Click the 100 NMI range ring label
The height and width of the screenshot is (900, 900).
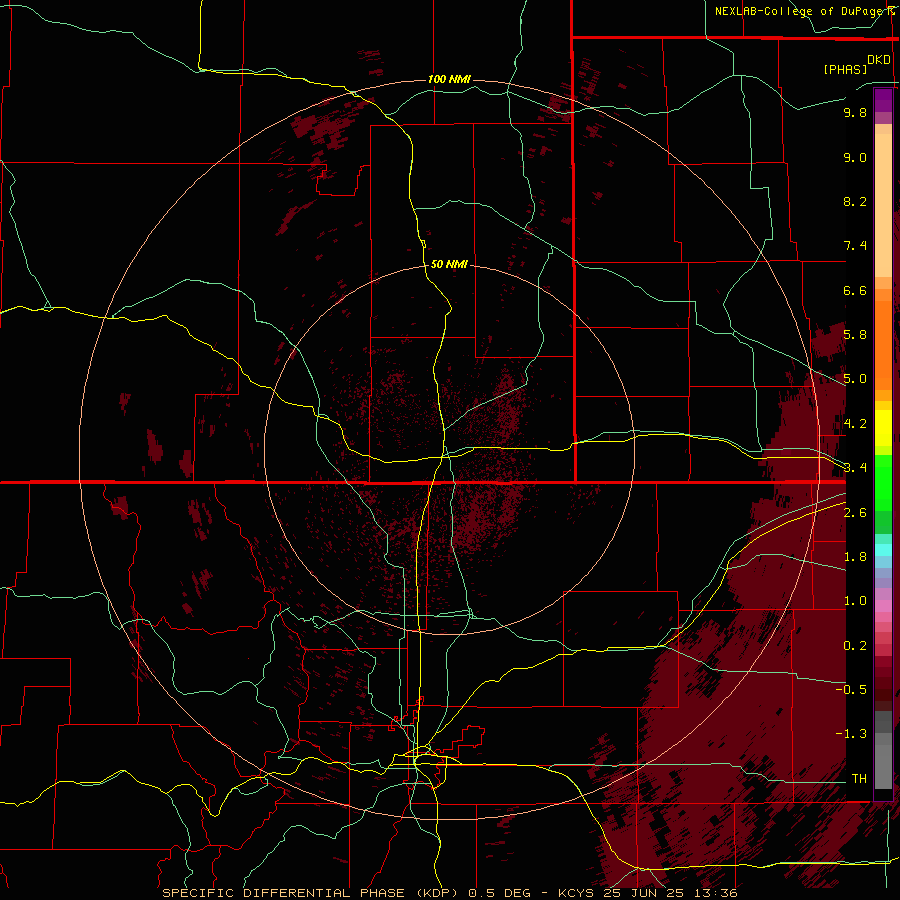[449, 79]
